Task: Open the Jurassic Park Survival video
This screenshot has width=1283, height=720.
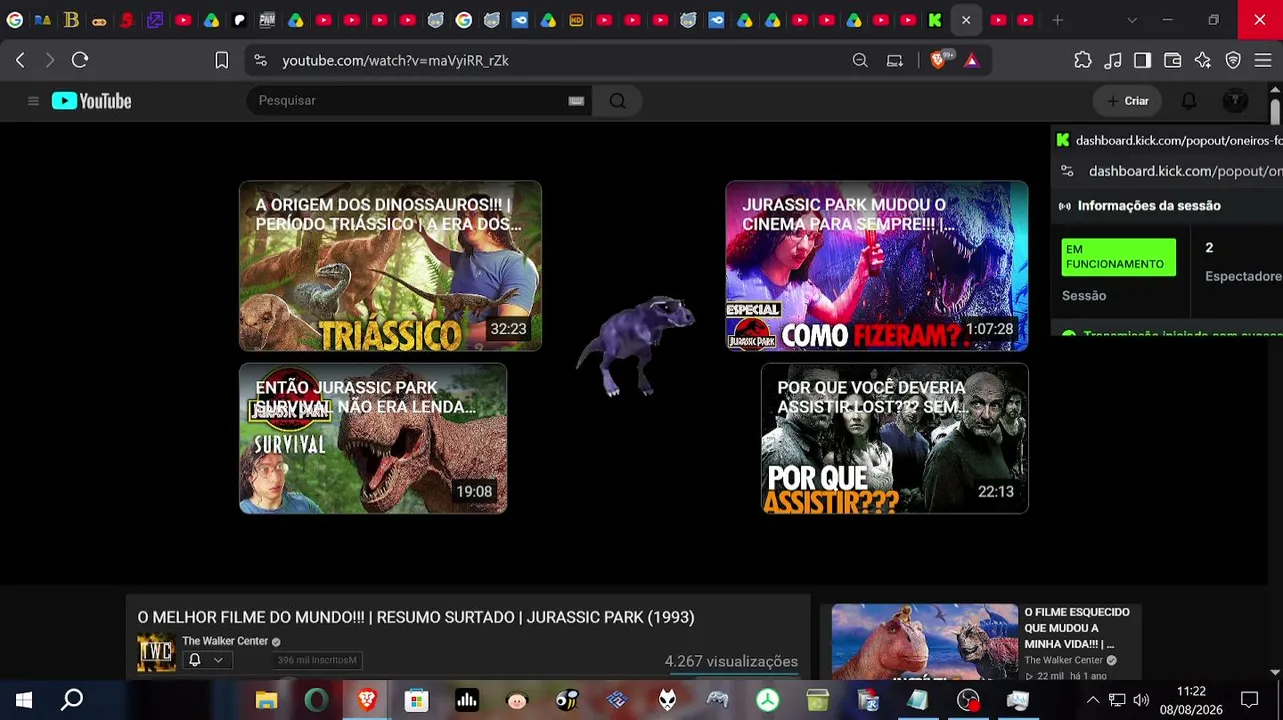Action: [373, 438]
